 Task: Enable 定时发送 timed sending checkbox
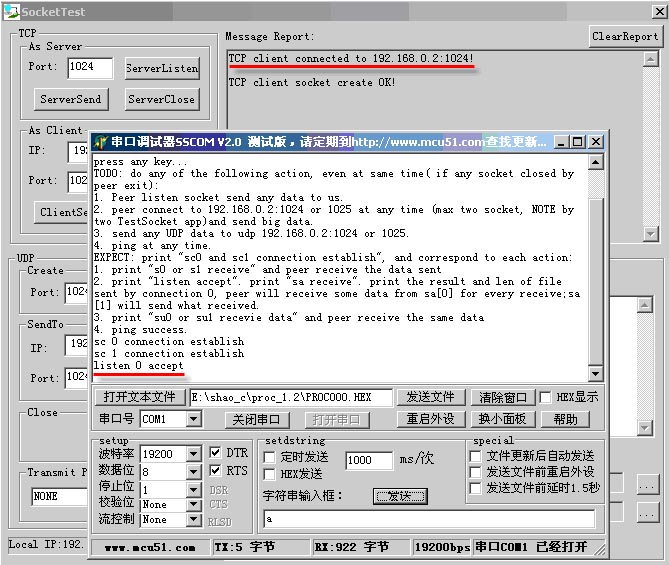(x=269, y=457)
